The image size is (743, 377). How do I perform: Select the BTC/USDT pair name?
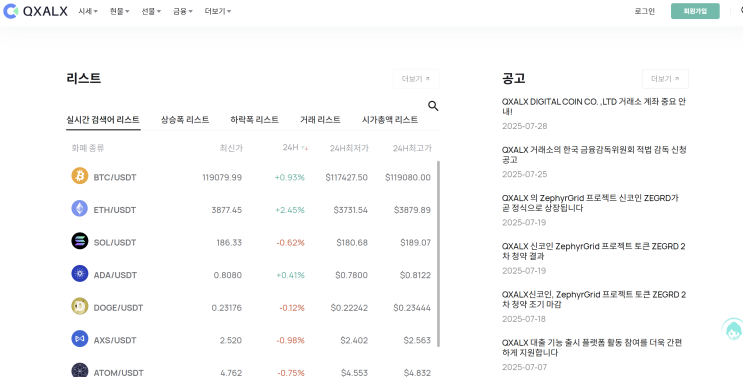click(115, 177)
